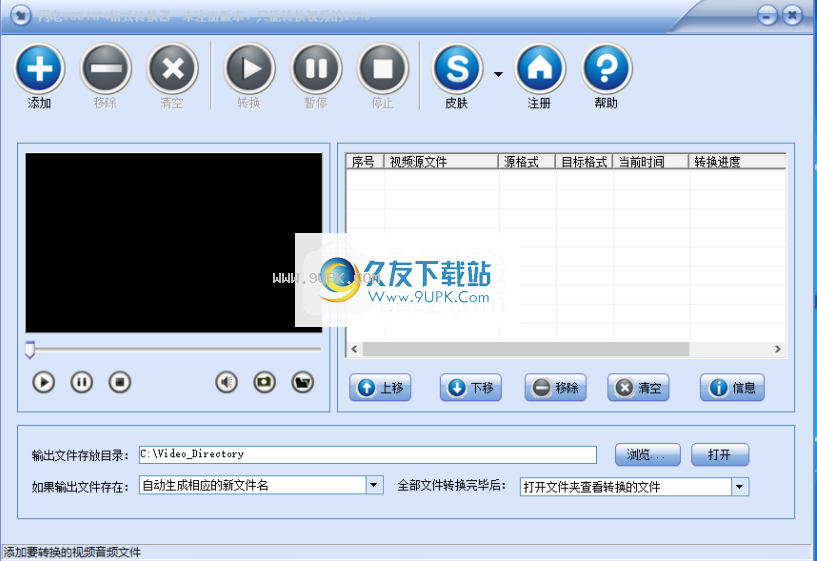The width and height of the screenshot is (817, 561).
Task: Stop the preview video
Action: [120, 382]
